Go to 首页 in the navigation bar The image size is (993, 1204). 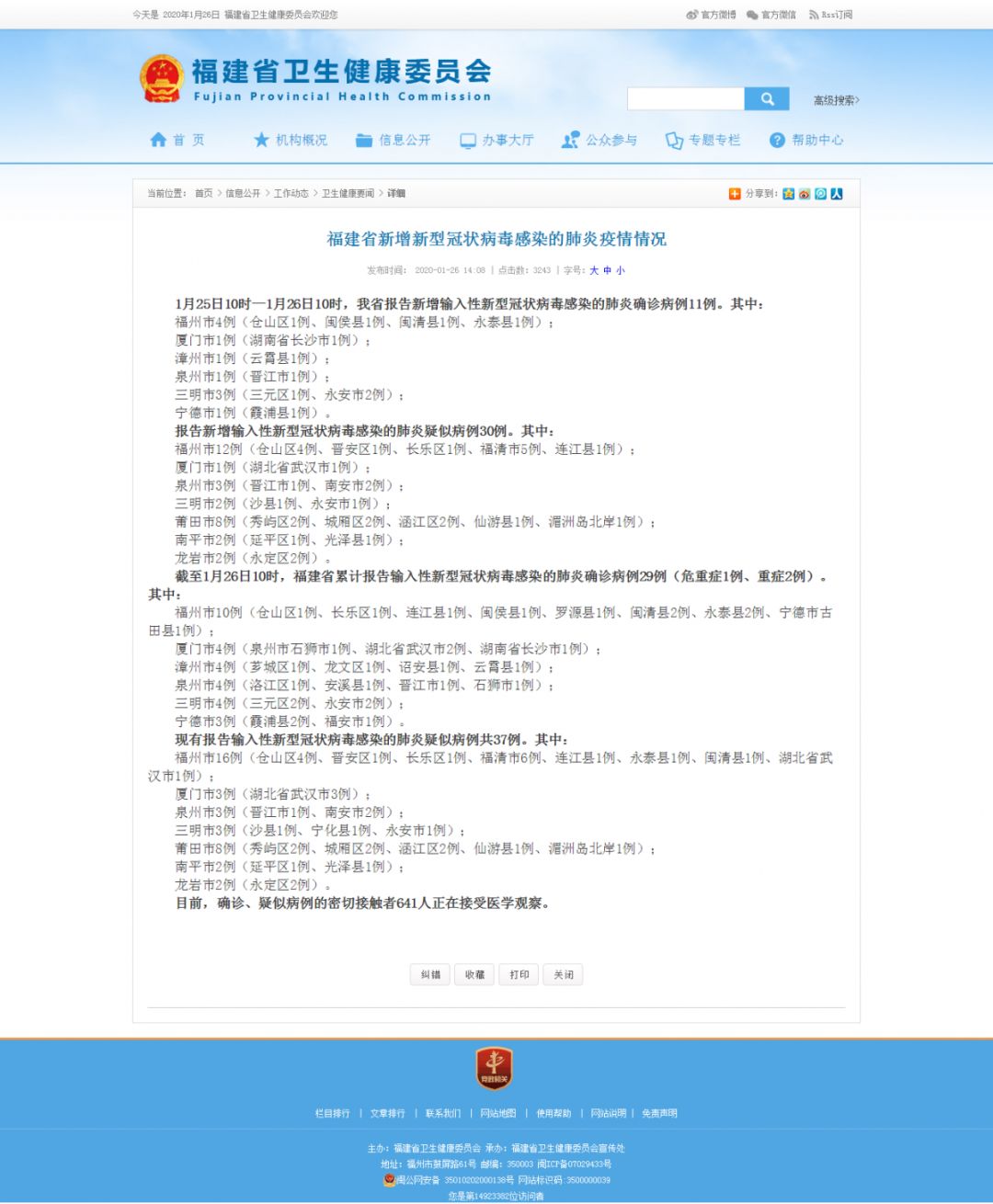pos(177,140)
